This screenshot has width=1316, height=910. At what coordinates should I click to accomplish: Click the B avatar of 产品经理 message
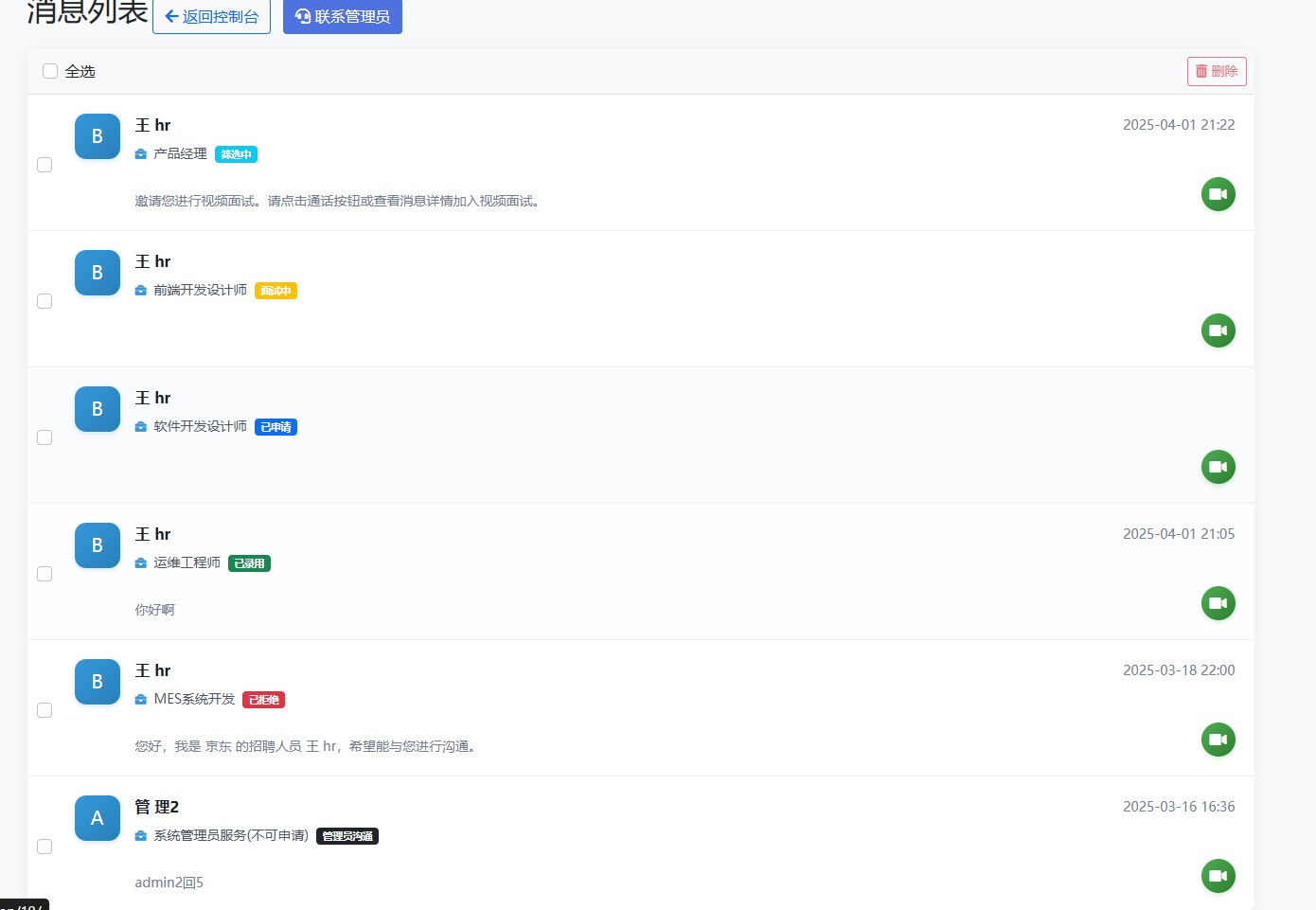[98, 136]
